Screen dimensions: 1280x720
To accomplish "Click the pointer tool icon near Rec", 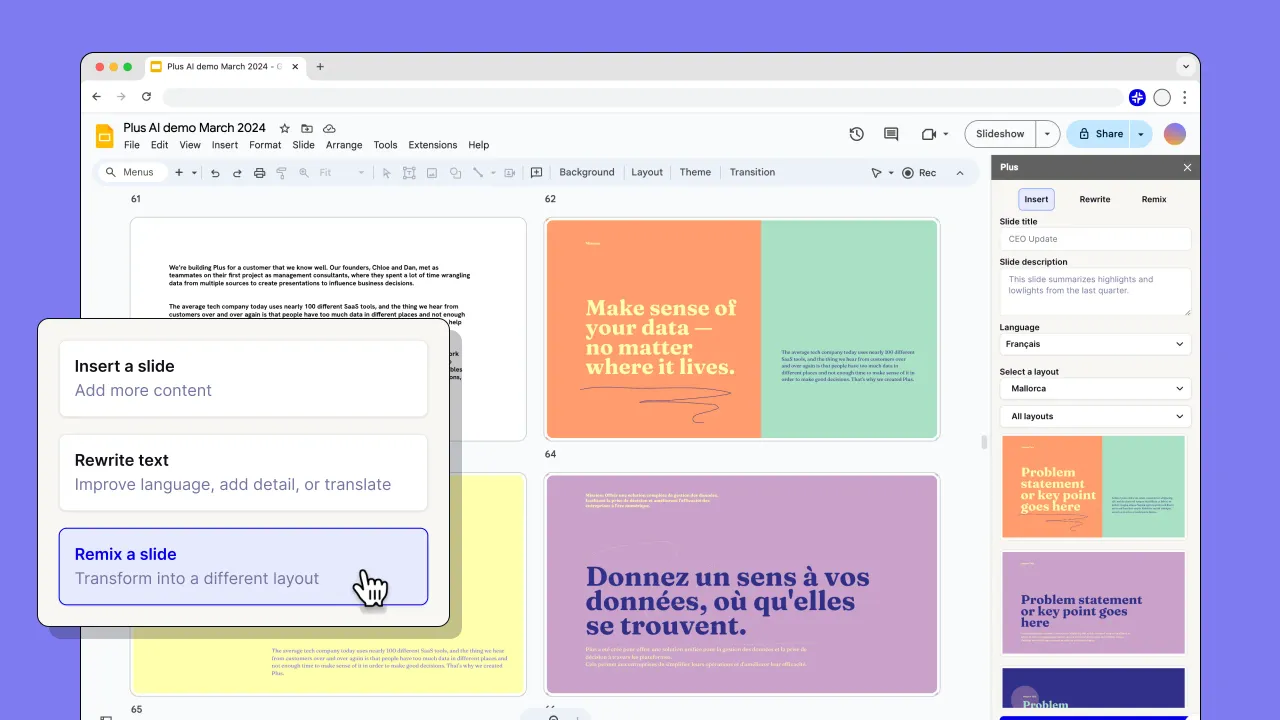I will [876, 173].
